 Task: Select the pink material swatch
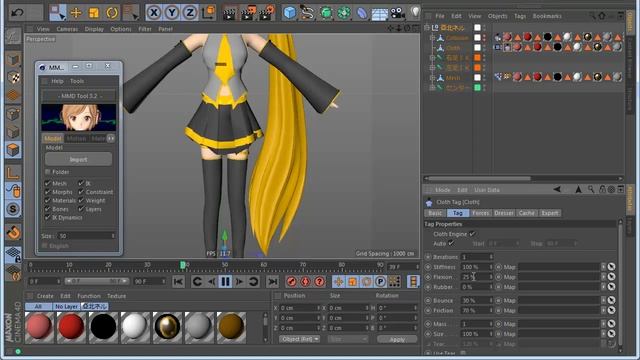(x=39, y=327)
